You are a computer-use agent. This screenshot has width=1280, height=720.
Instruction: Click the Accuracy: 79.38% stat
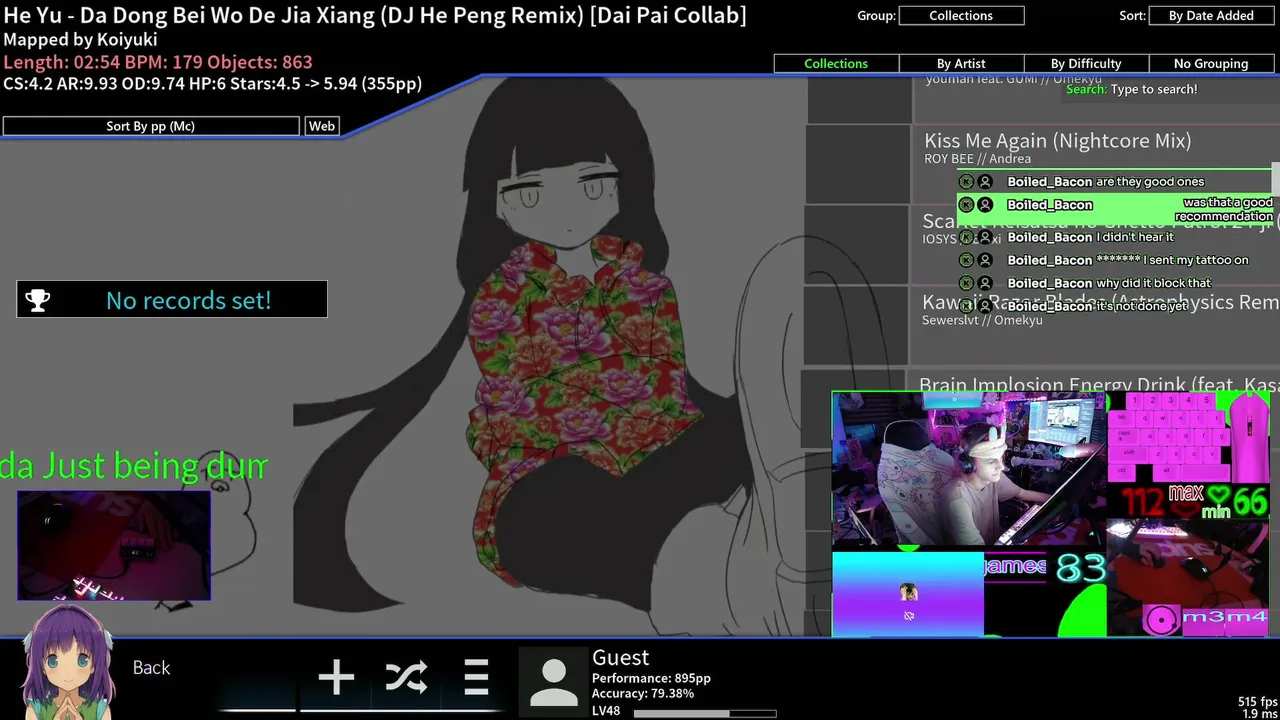(643, 693)
